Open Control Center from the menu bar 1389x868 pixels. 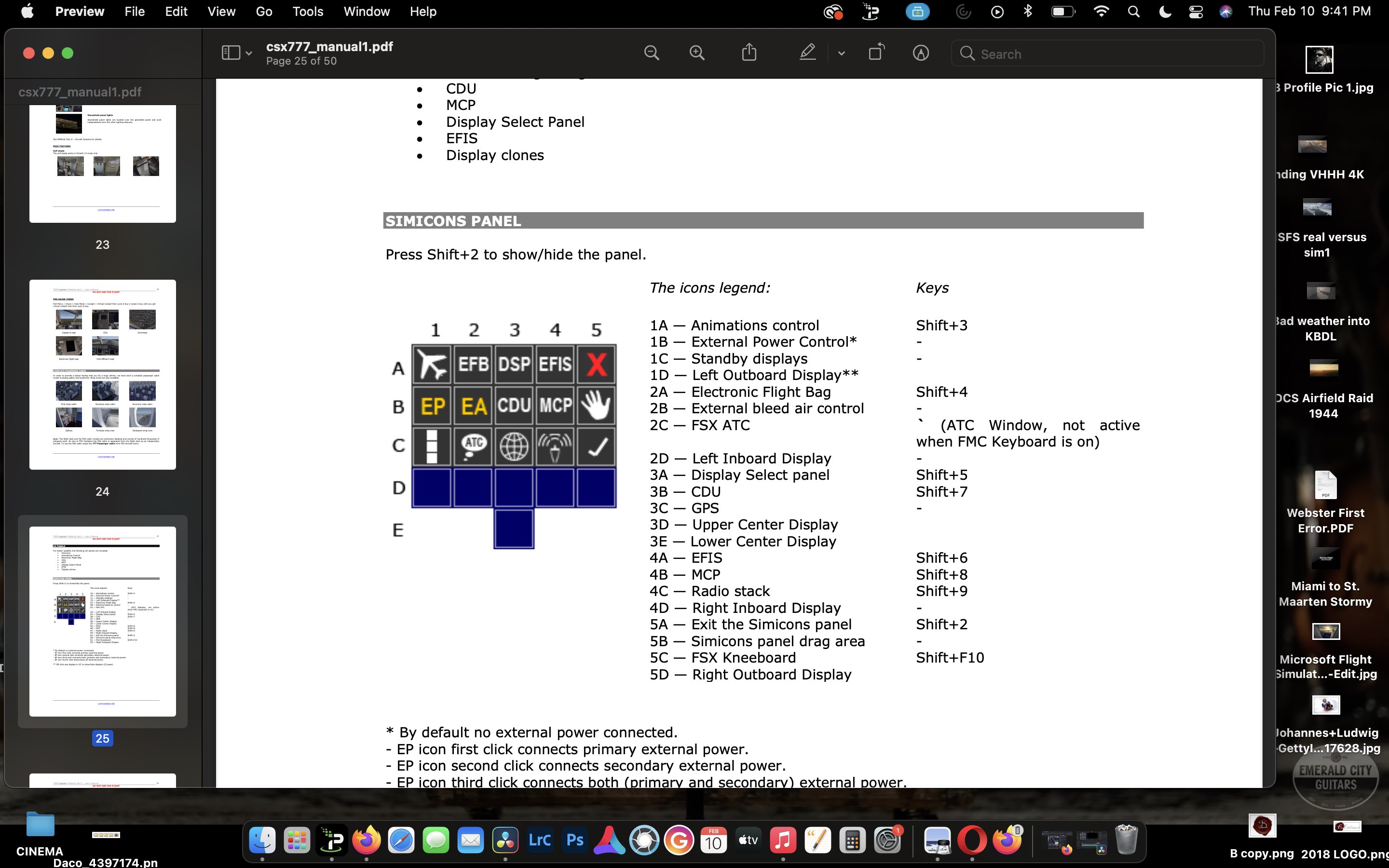(1195, 11)
